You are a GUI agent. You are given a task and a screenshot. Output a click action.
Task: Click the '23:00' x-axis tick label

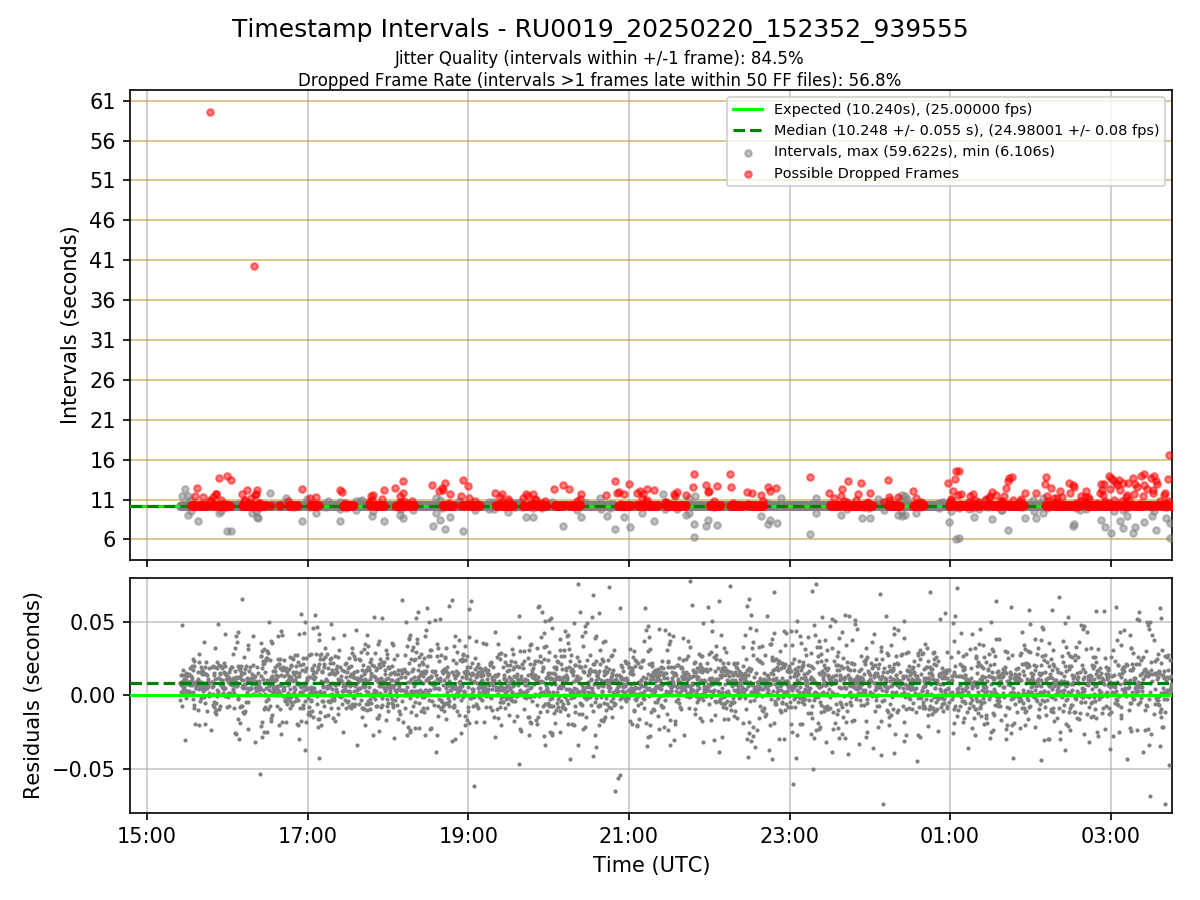click(790, 834)
